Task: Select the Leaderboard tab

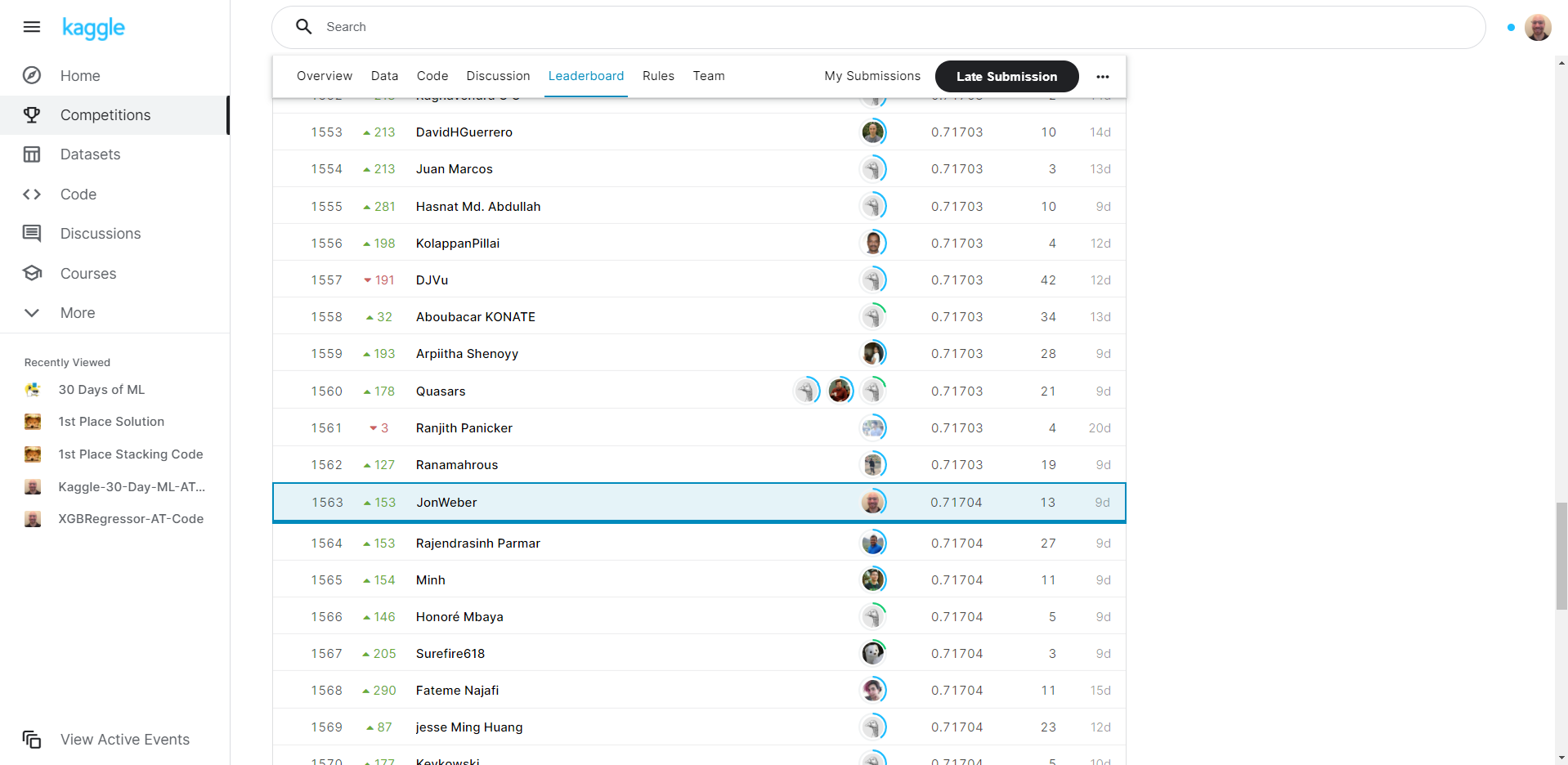Action: click(586, 76)
